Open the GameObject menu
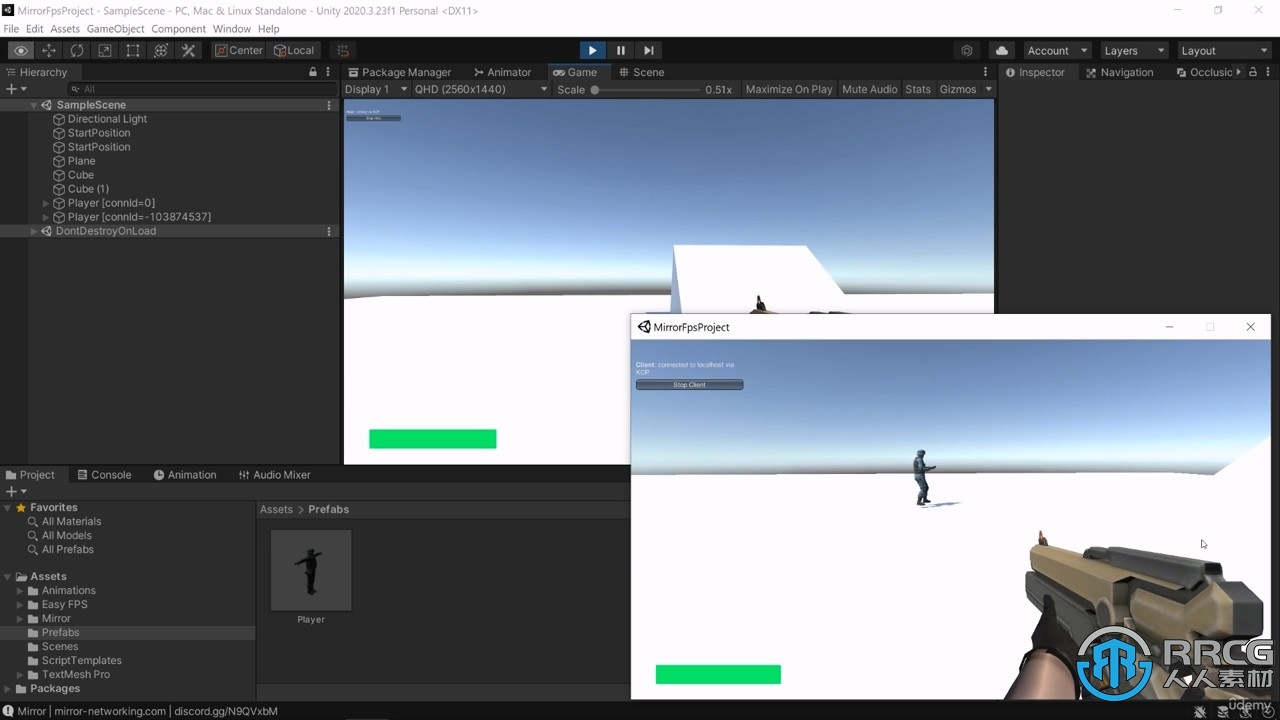This screenshot has height=720, width=1280. click(115, 29)
